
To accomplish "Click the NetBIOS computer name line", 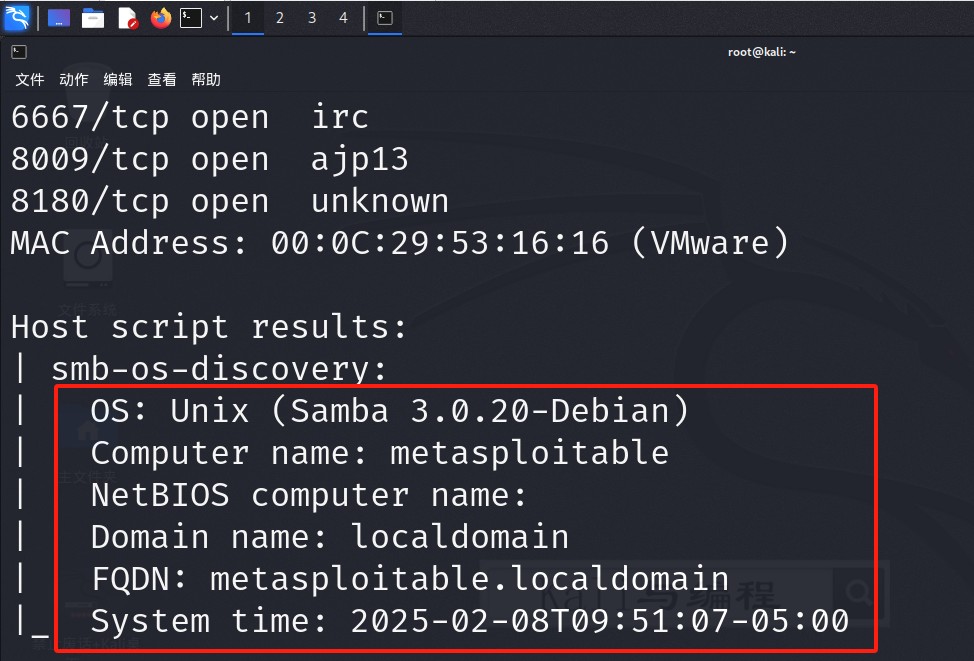I will [309, 495].
